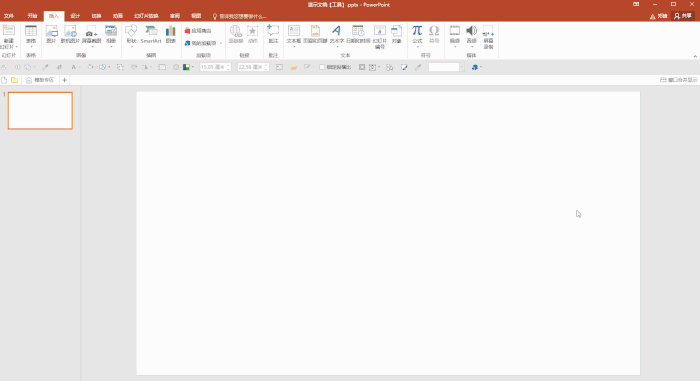
Task: Collapse the ribbon with the chevron arrow
Action: click(695, 56)
